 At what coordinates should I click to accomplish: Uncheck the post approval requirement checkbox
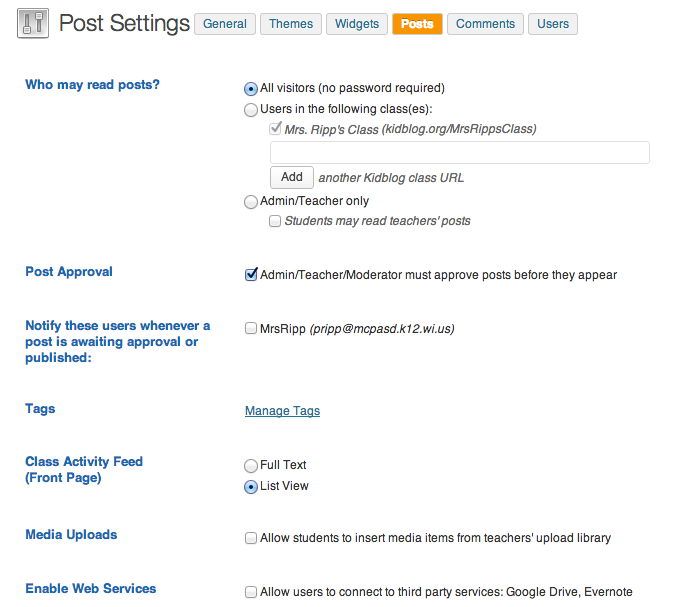tap(251, 275)
